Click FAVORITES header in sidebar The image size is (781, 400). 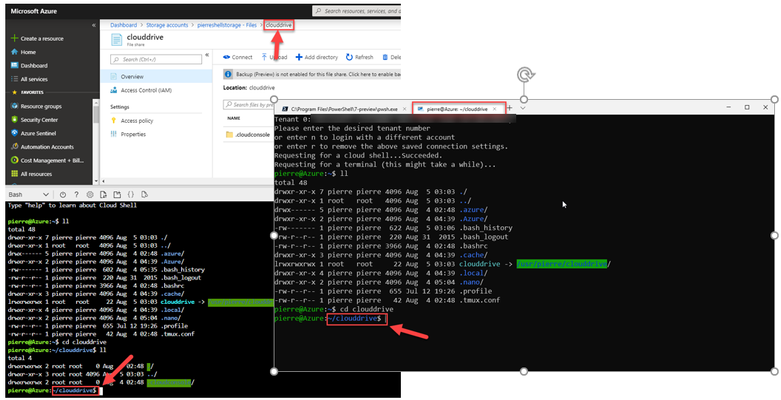coord(32,93)
